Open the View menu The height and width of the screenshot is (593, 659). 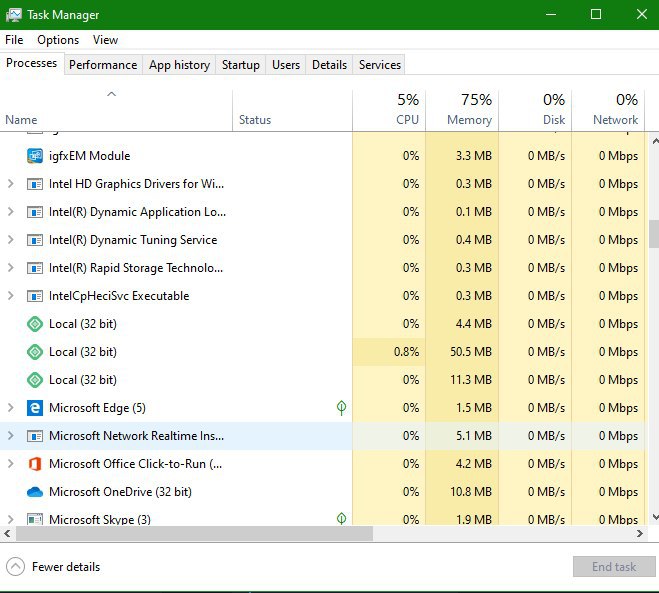click(x=105, y=40)
